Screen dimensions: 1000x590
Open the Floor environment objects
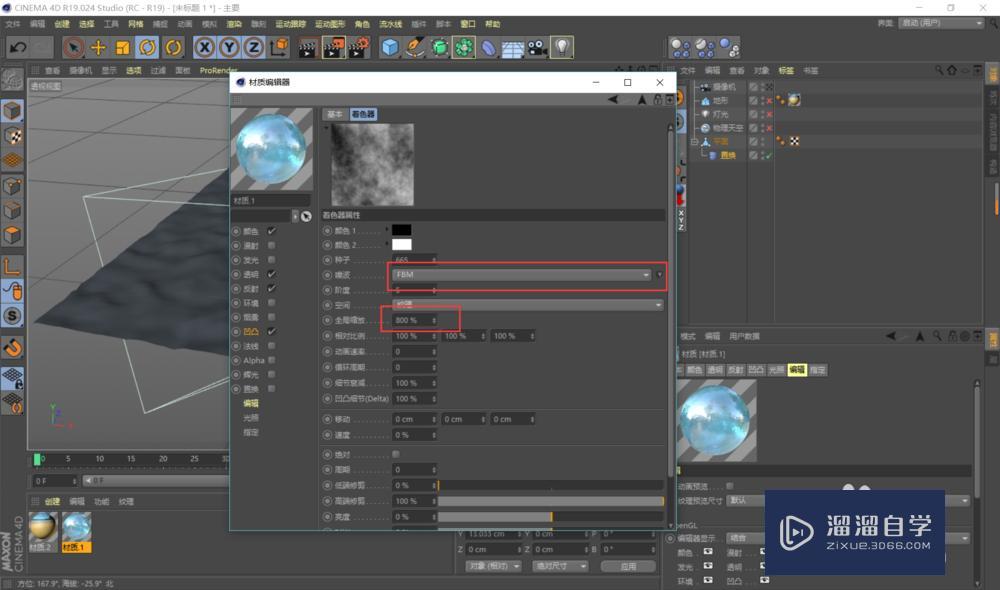[x=513, y=47]
